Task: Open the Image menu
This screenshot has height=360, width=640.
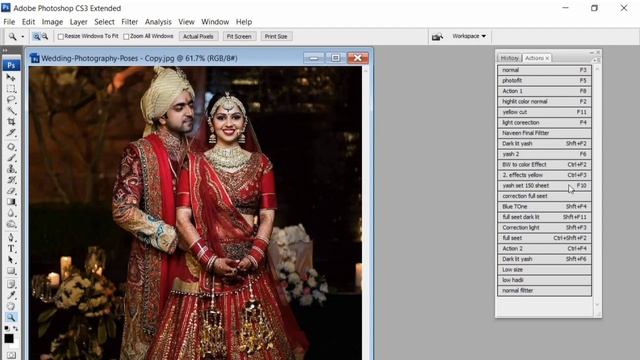Action: [x=52, y=22]
